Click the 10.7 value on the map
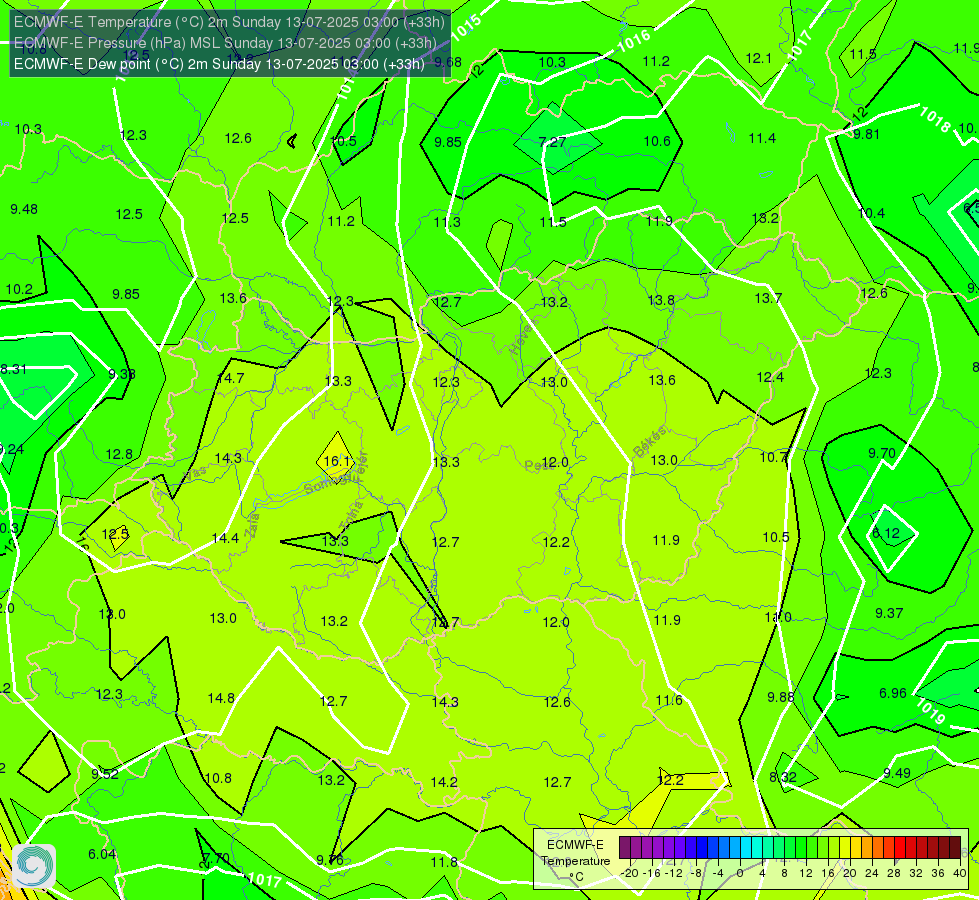979x900 pixels. coord(774,457)
